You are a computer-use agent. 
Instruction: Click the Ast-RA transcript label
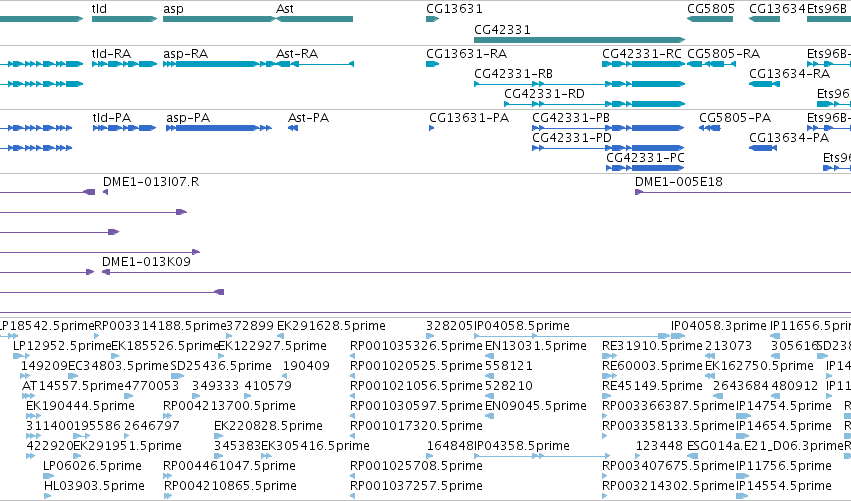(x=297, y=54)
